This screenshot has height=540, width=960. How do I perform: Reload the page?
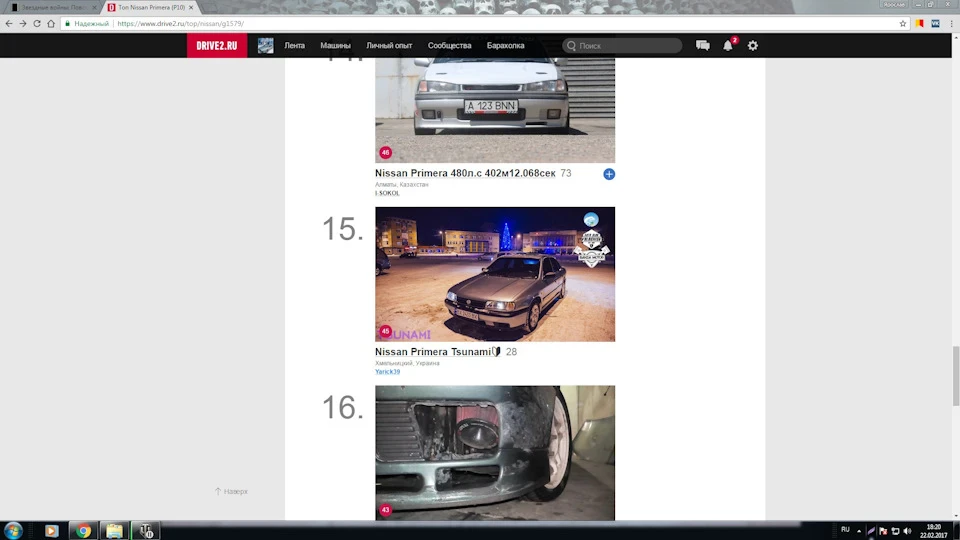37,23
